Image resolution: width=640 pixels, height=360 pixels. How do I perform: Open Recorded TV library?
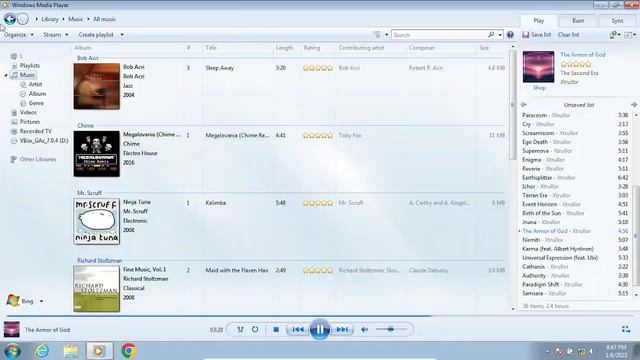tap(36, 131)
